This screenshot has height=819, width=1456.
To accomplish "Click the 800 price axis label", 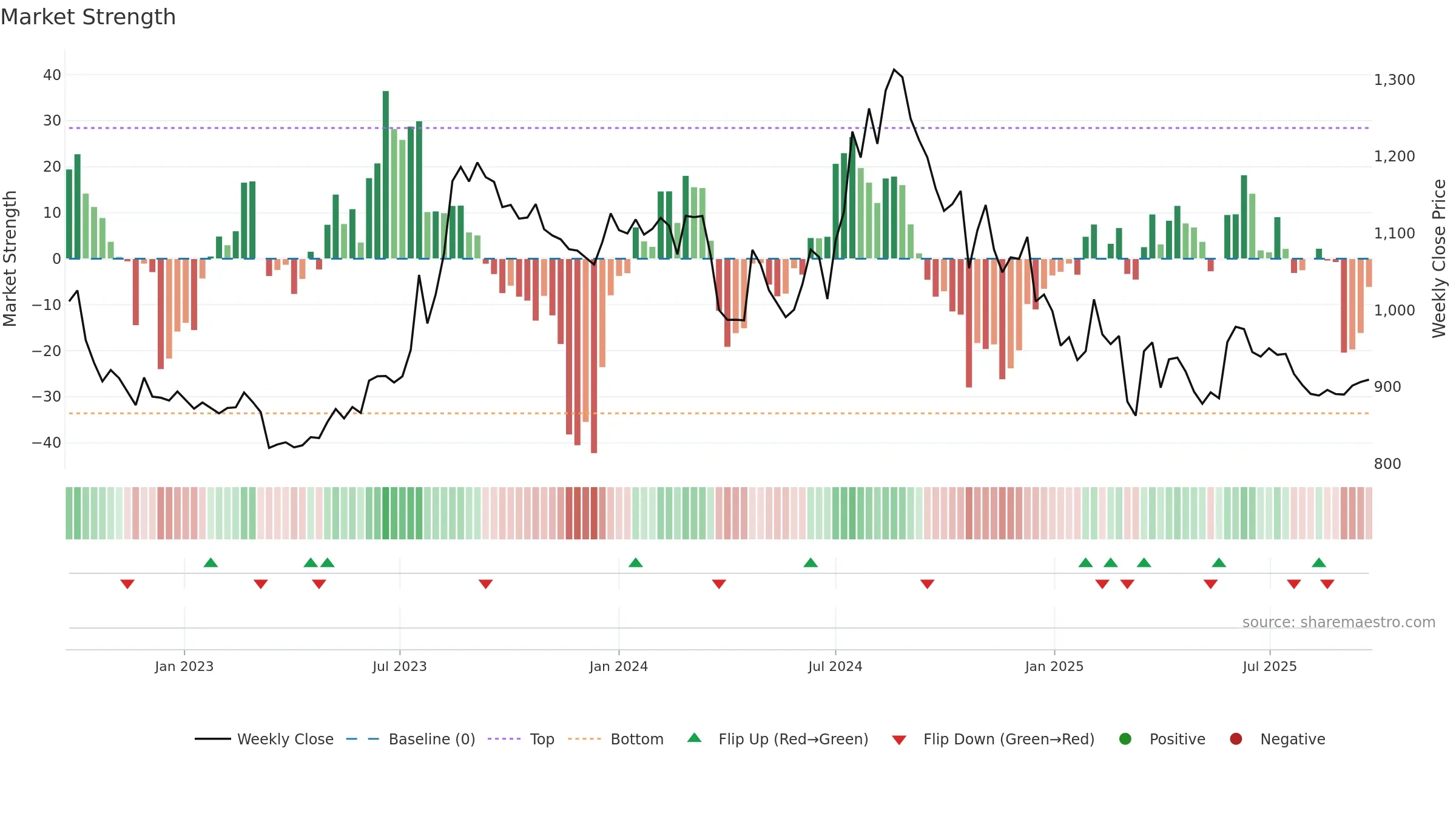I will [1387, 463].
